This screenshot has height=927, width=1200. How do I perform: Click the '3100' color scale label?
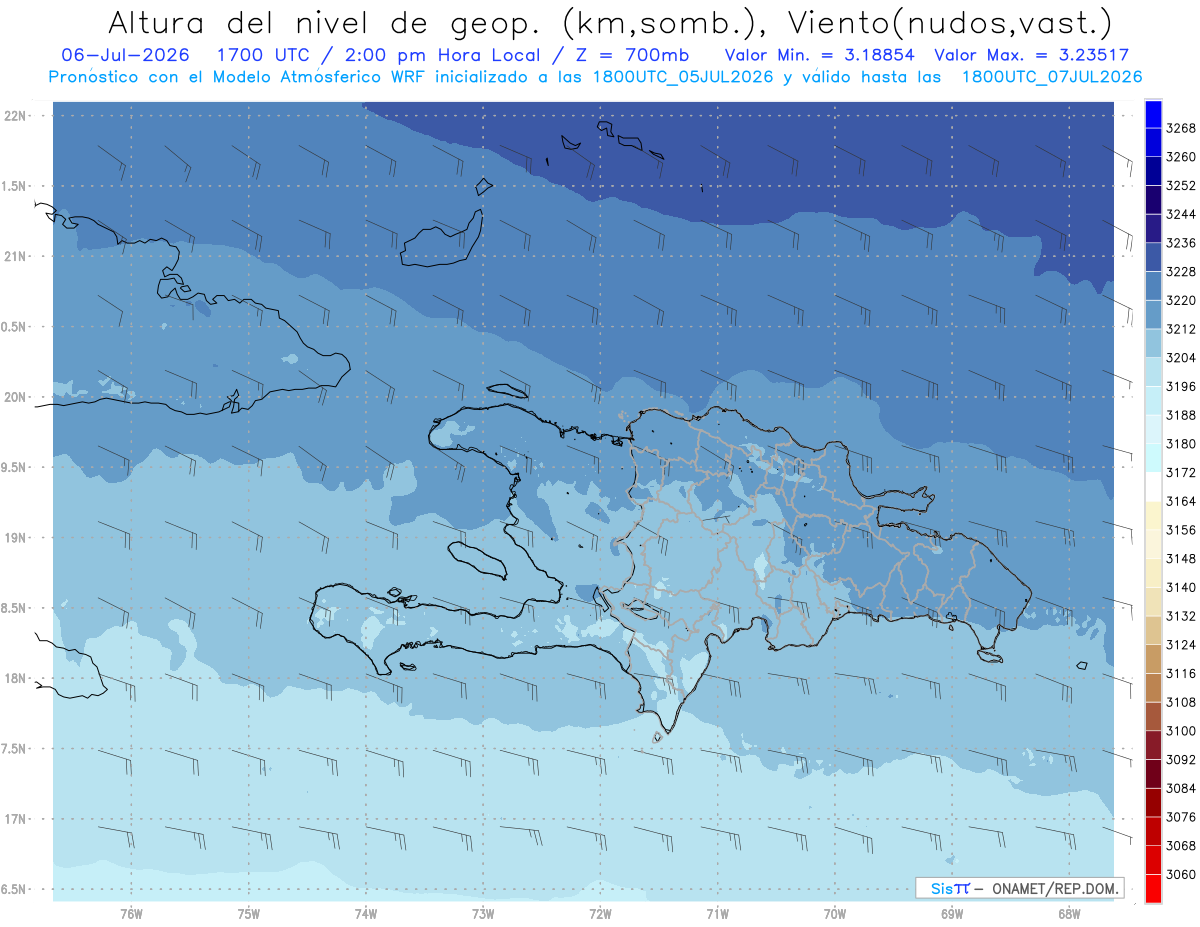point(1181,731)
